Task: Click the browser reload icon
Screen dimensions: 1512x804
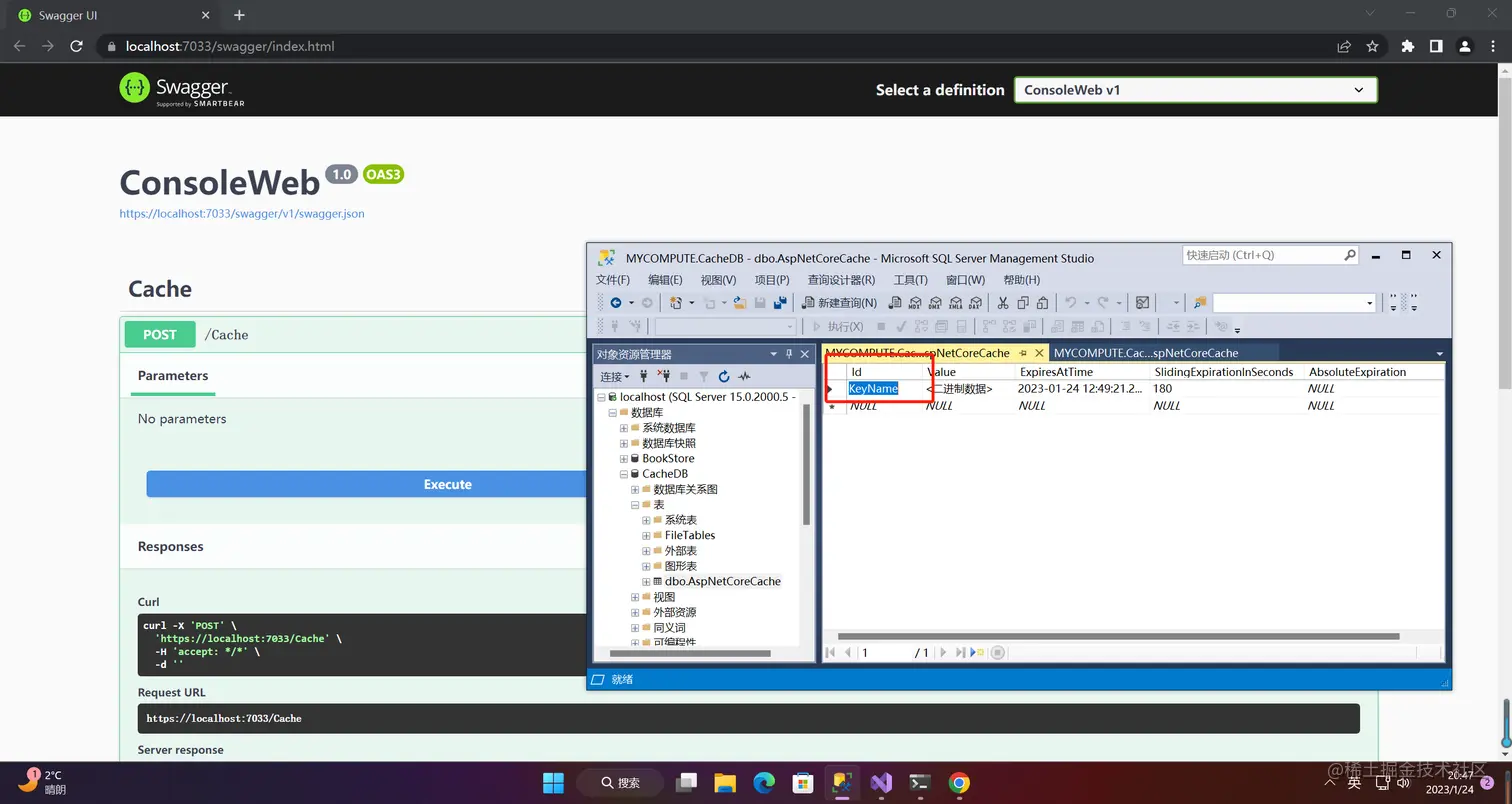Action: [77, 46]
